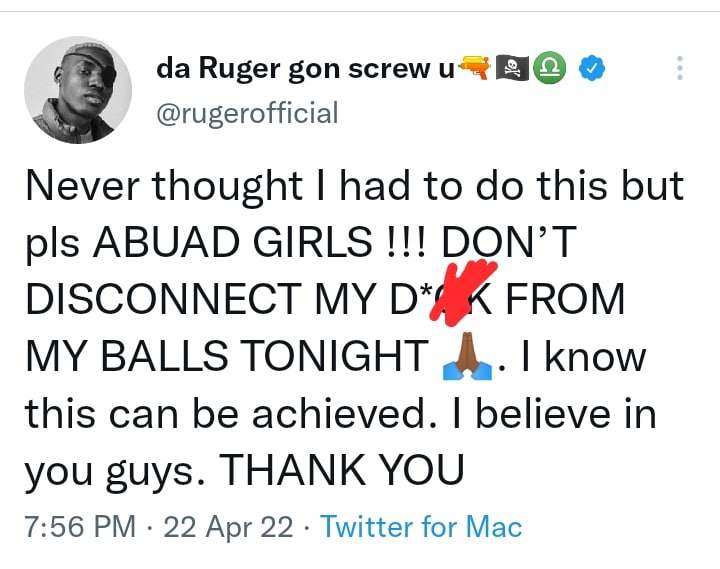Viewport: 720px width, 569px height.
Task: Click the folded hands emoji in tweet
Action: [466, 357]
